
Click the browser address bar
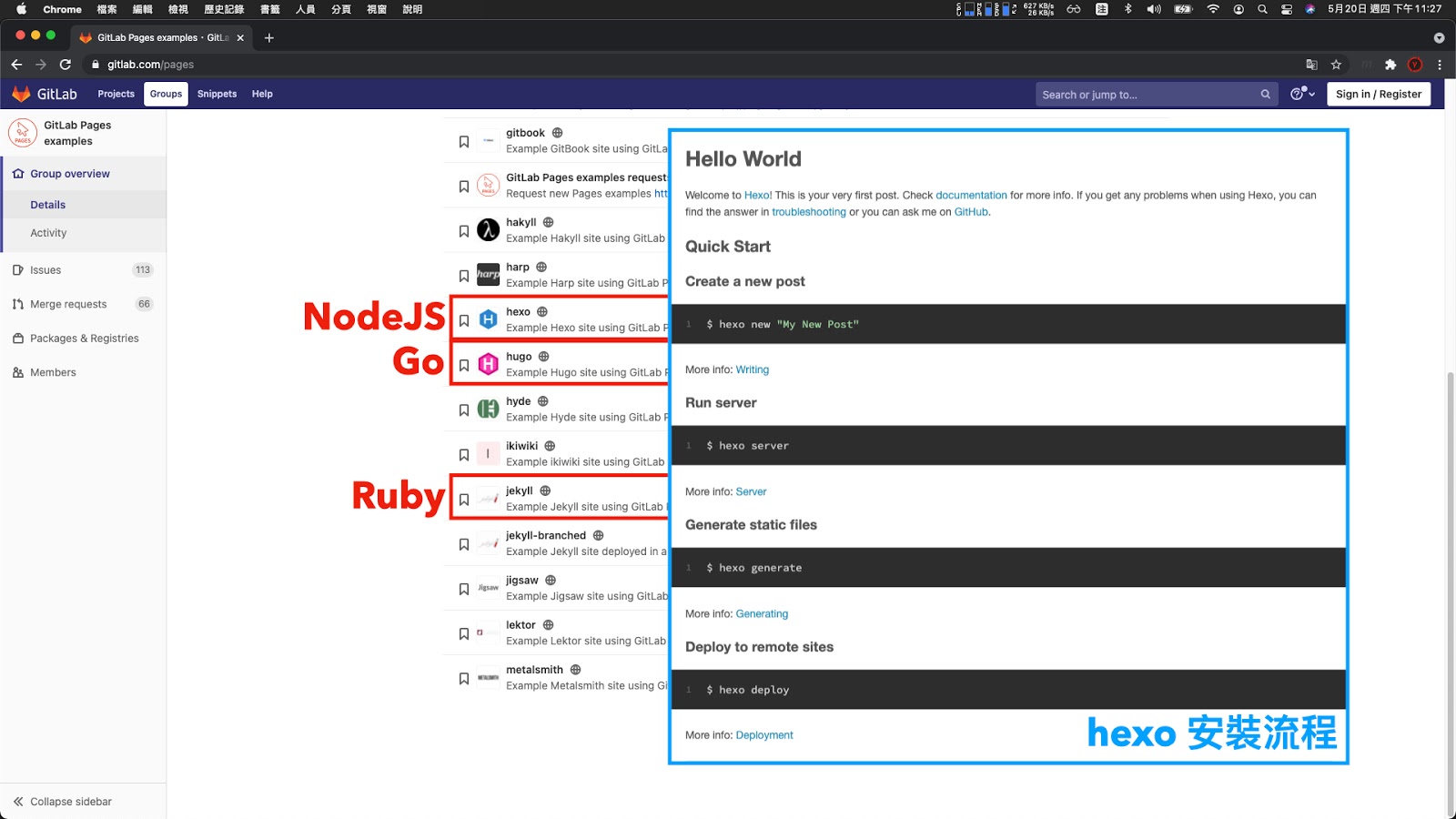coord(692,65)
